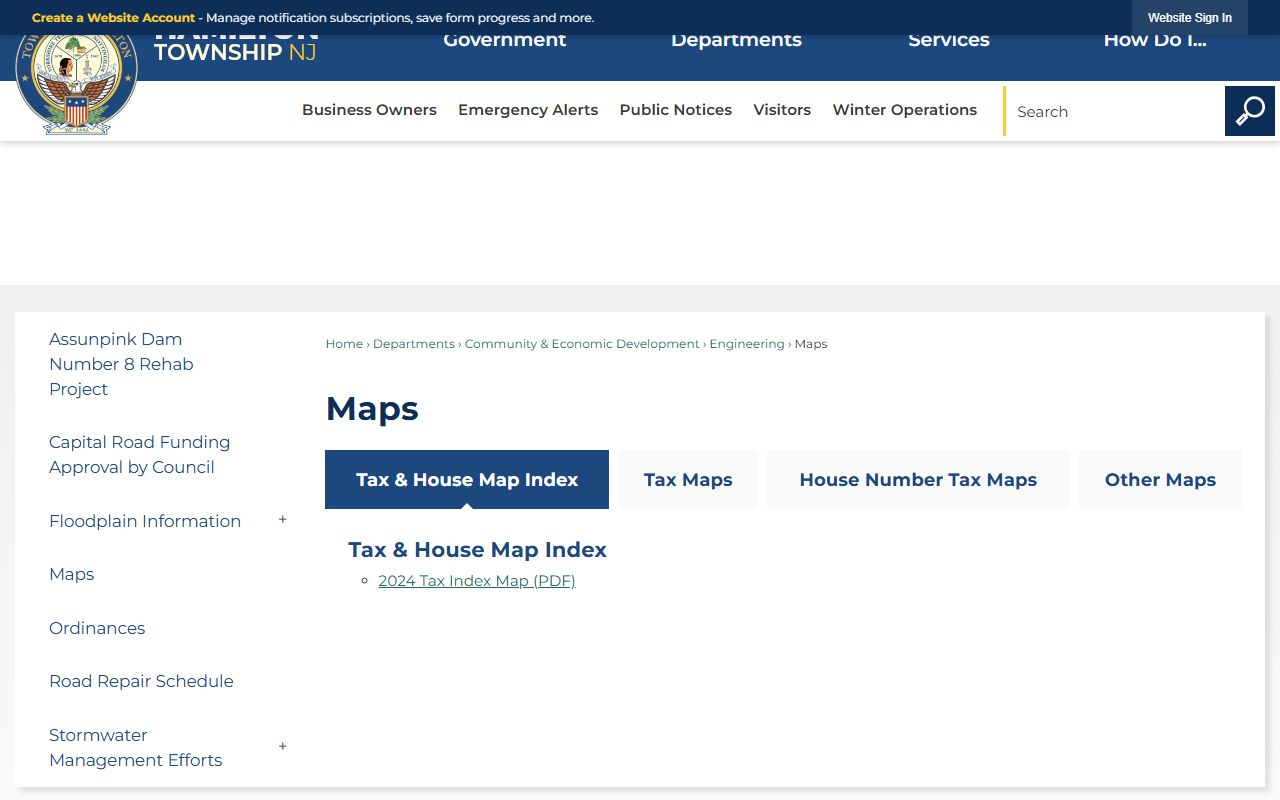The width and height of the screenshot is (1280, 800).
Task: Click the search magnifier icon button
Action: [x=1249, y=111]
